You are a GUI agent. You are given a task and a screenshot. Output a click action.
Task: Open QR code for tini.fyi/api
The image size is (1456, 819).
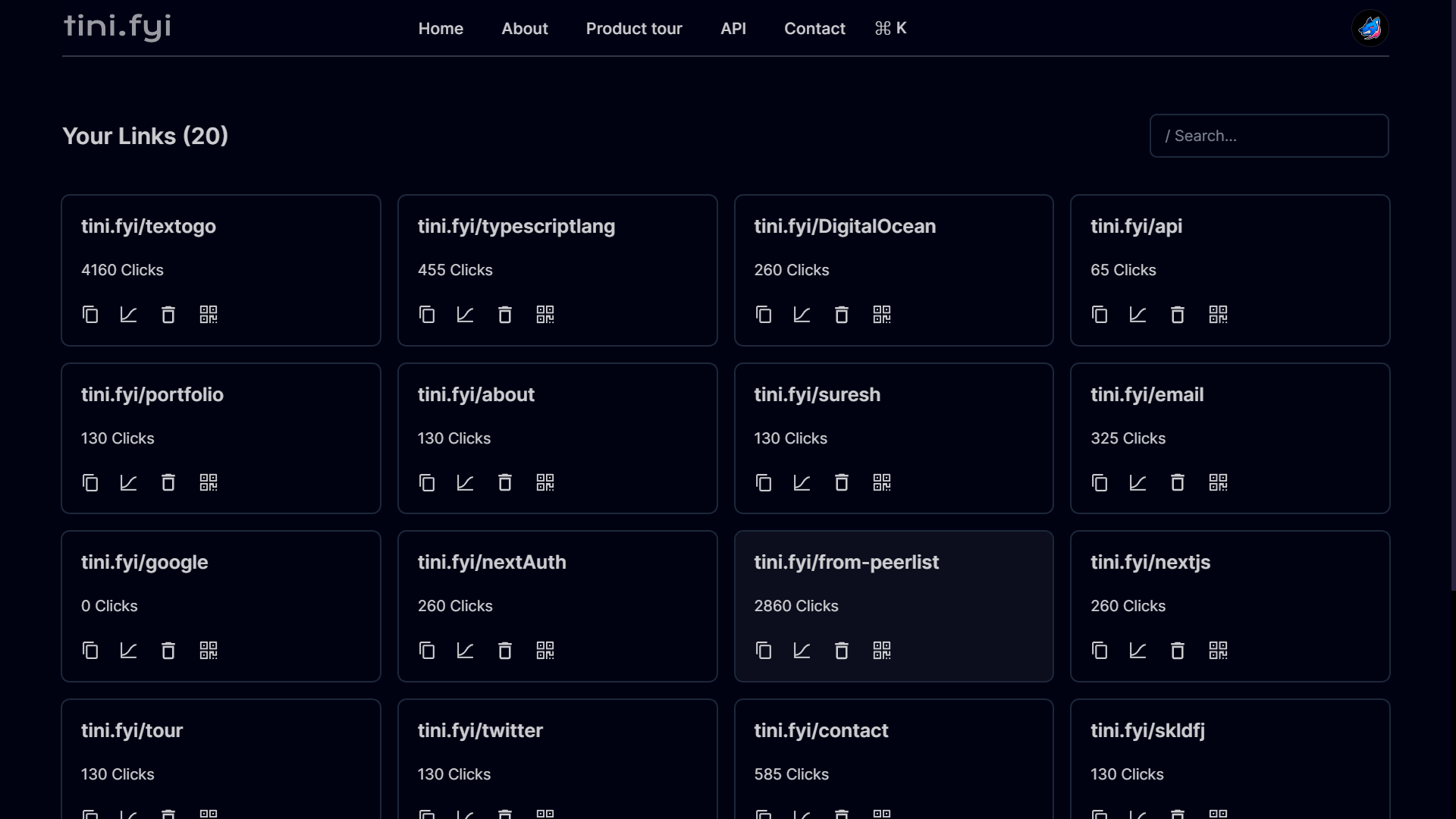(1218, 315)
